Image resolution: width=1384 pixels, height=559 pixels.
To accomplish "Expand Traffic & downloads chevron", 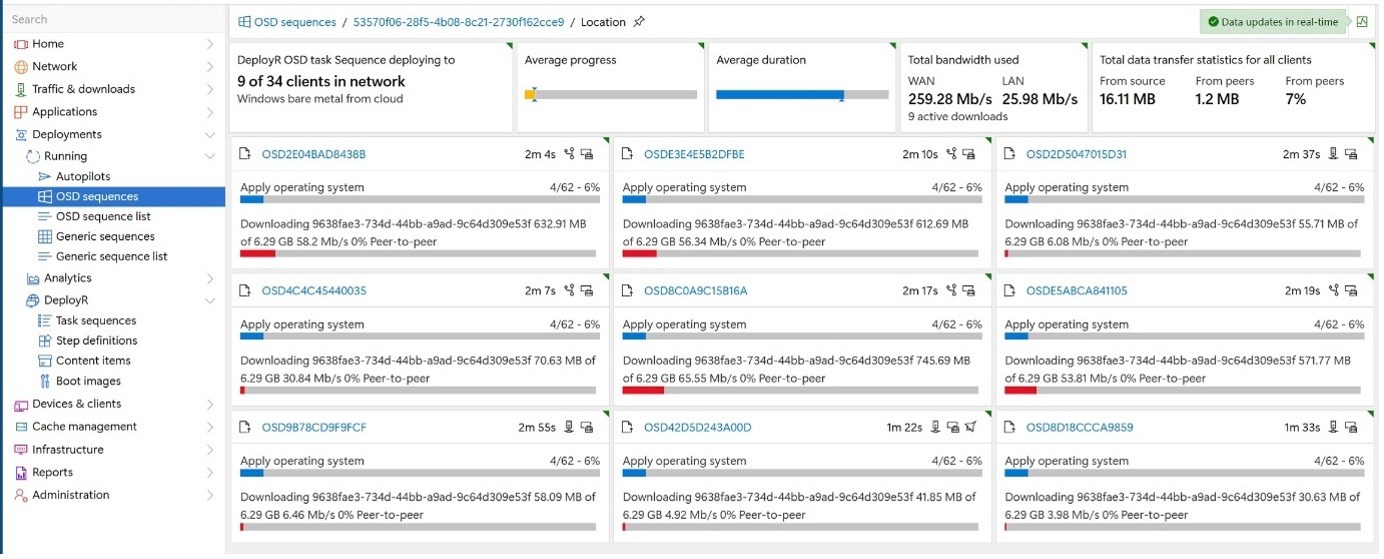I will pyautogui.click(x=209, y=89).
